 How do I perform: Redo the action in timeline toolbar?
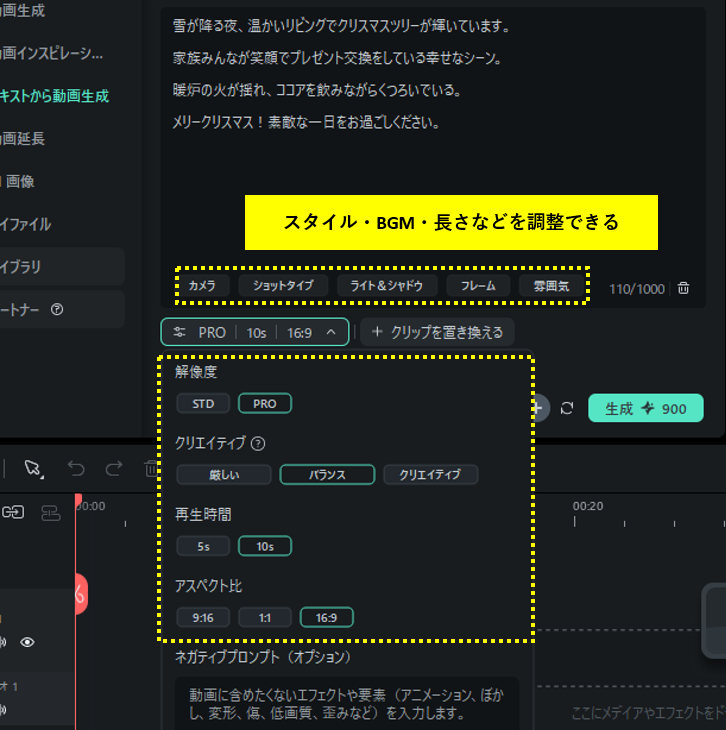(114, 468)
